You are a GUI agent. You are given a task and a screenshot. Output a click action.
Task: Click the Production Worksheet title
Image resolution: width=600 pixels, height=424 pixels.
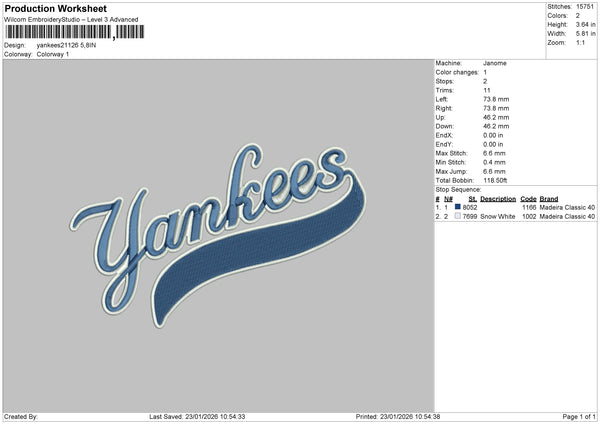[55, 8]
